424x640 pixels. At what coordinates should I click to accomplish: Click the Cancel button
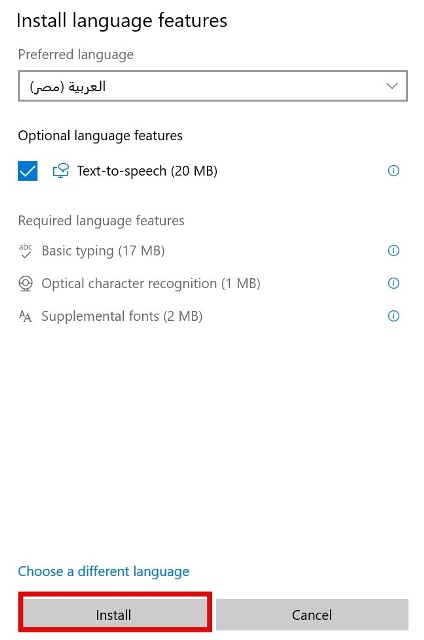tap(312, 615)
